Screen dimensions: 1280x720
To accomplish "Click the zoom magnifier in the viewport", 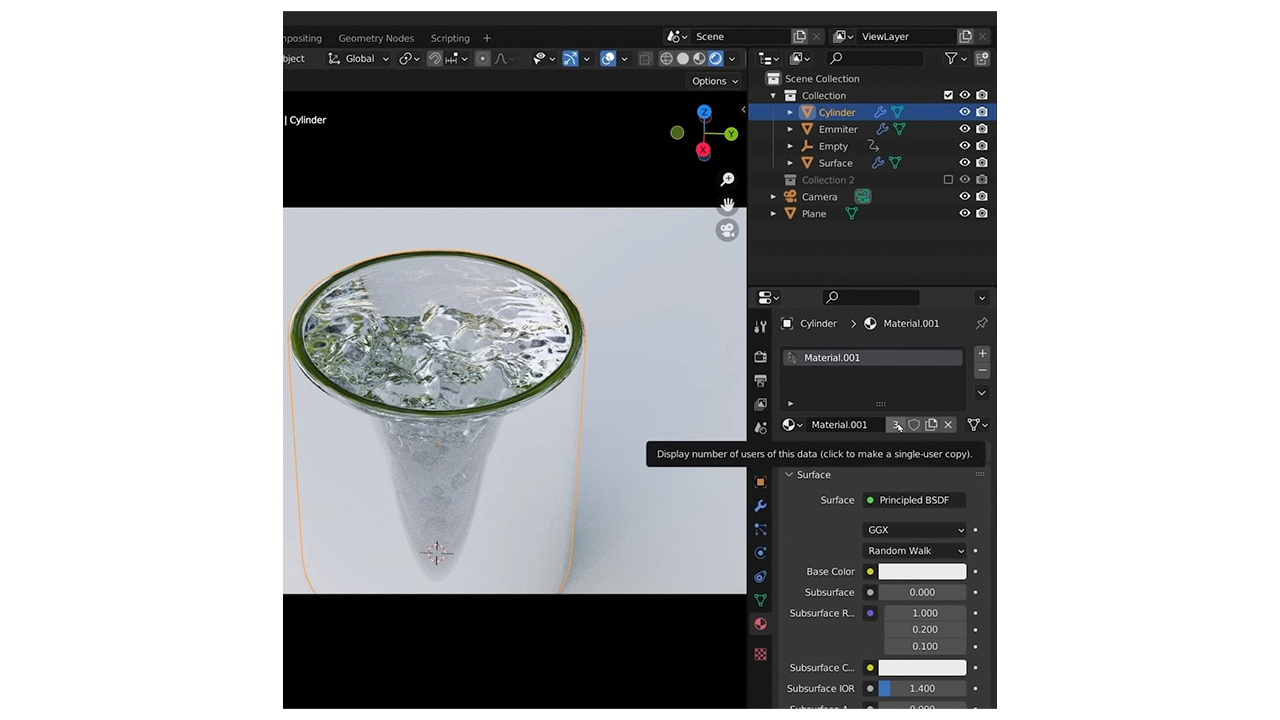I will click(727, 179).
